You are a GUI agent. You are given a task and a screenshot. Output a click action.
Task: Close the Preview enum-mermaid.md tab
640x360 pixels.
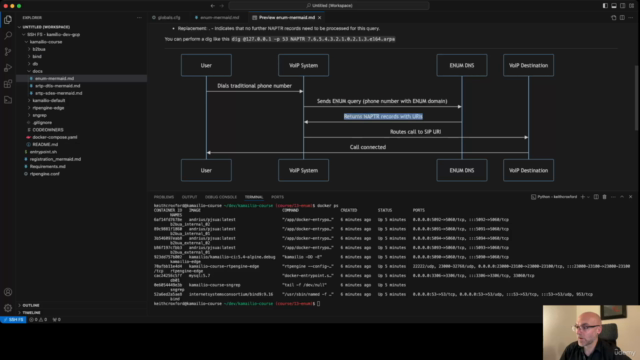coord(320,18)
